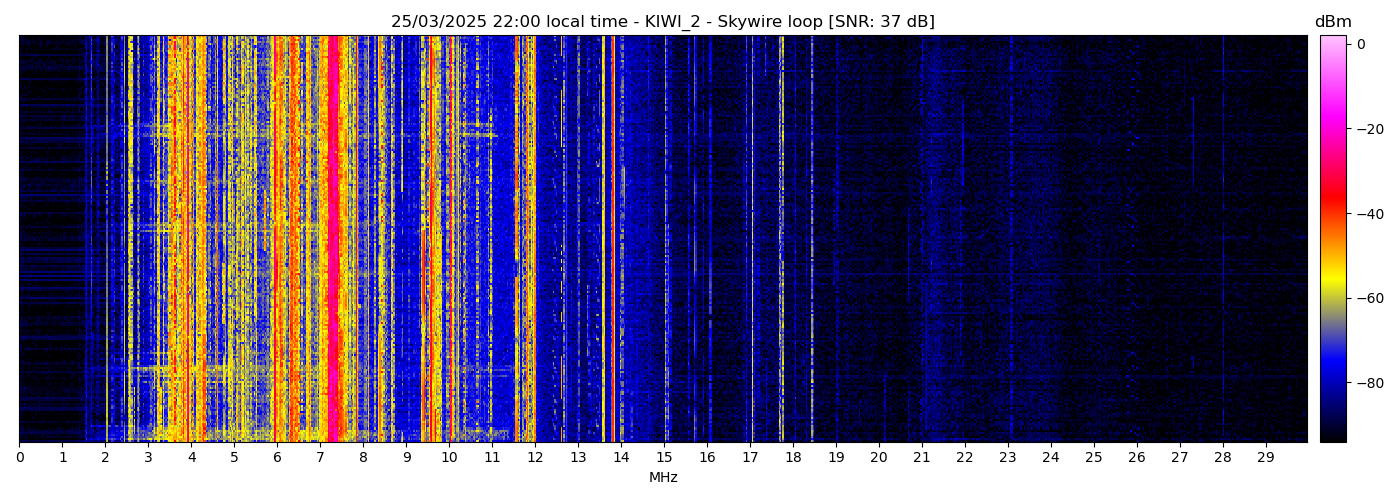Click the 15 tick label on frequency axis
Viewport: 1400px width, 500px height.
point(664,458)
